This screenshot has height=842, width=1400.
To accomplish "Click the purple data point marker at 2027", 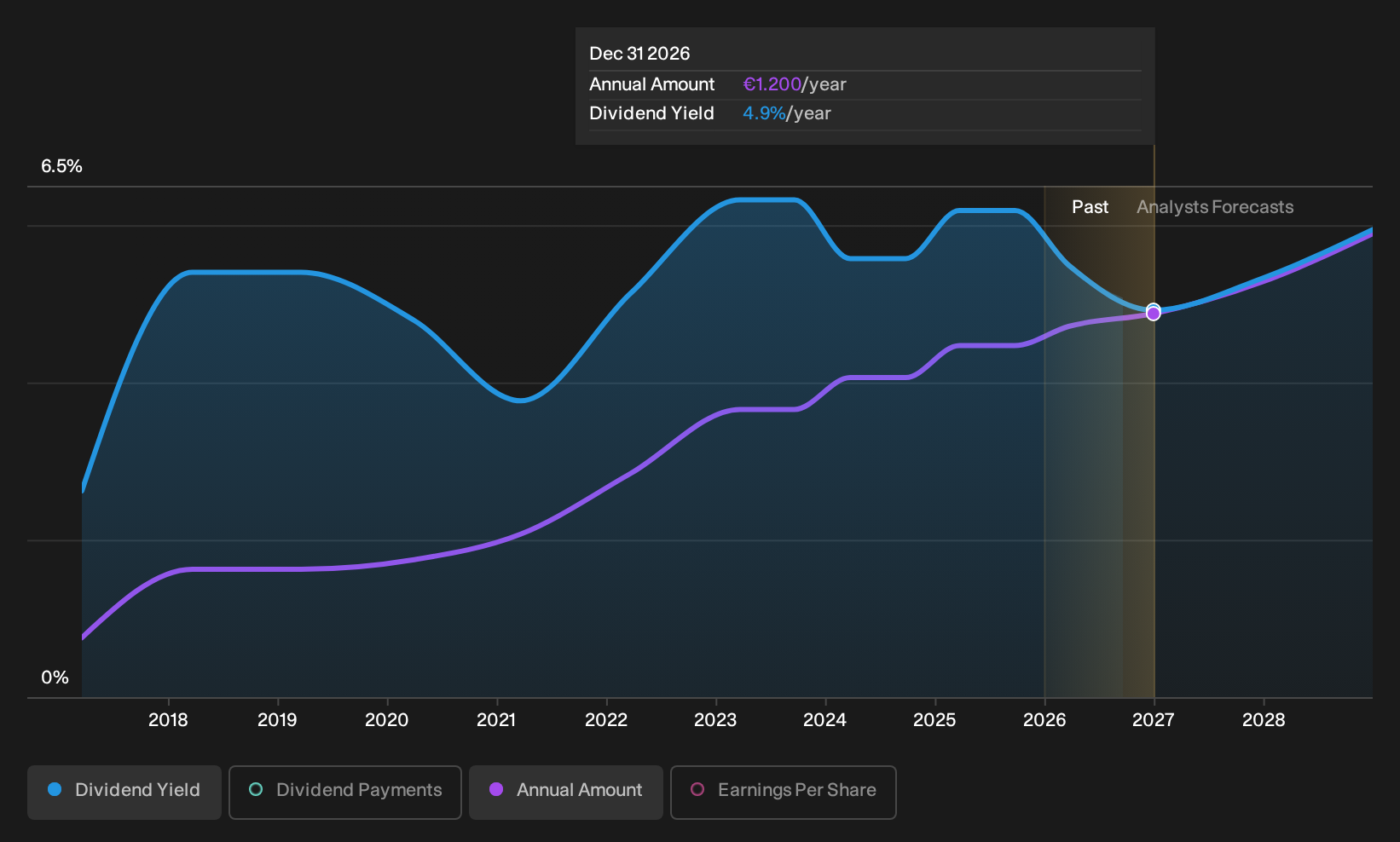I will tap(1154, 314).
